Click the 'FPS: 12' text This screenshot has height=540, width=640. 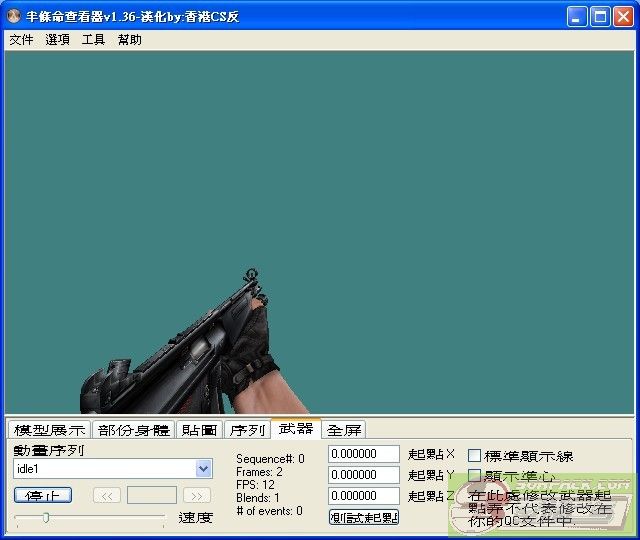[255, 485]
